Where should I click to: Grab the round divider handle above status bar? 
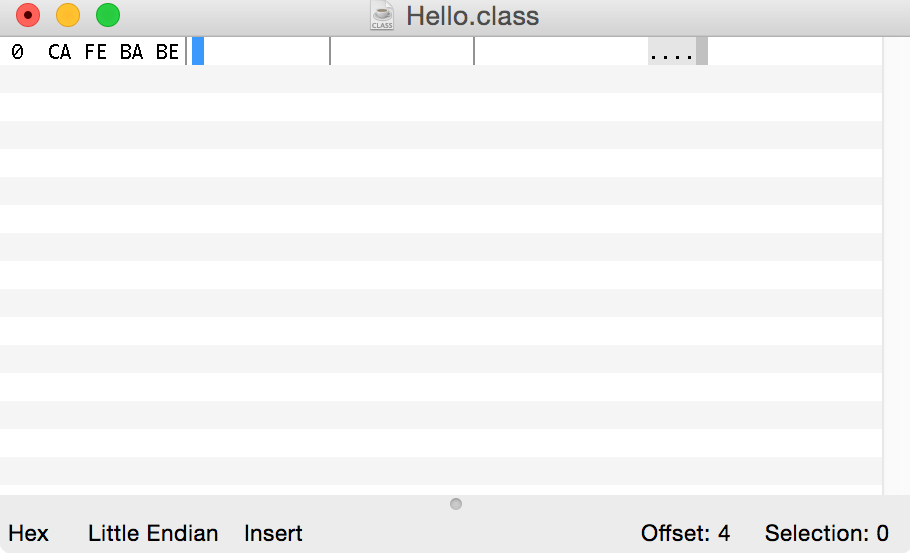click(x=456, y=504)
